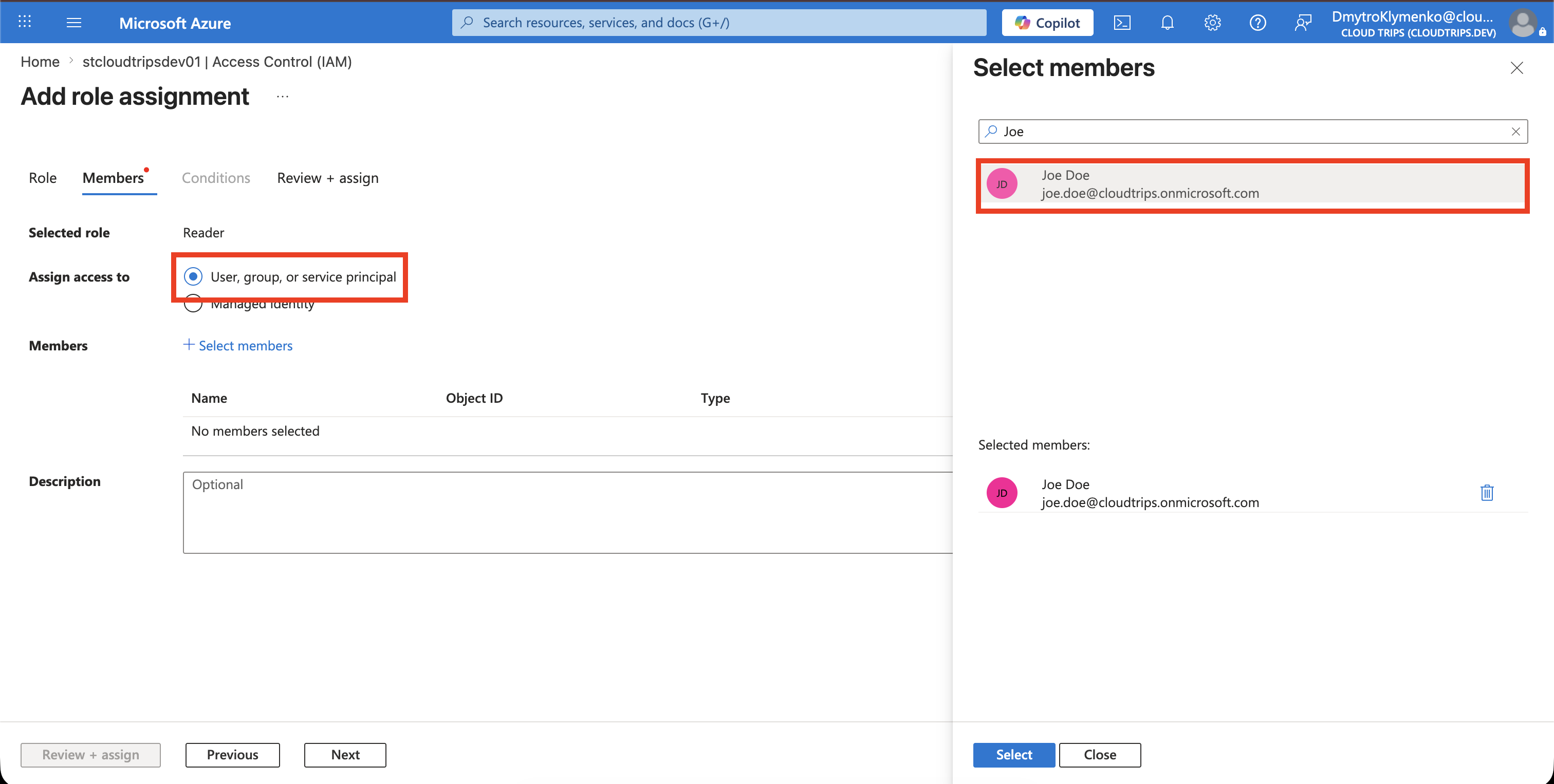Click the Object ID column header
Image resolution: width=1554 pixels, height=784 pixels.
pos(474,398)
